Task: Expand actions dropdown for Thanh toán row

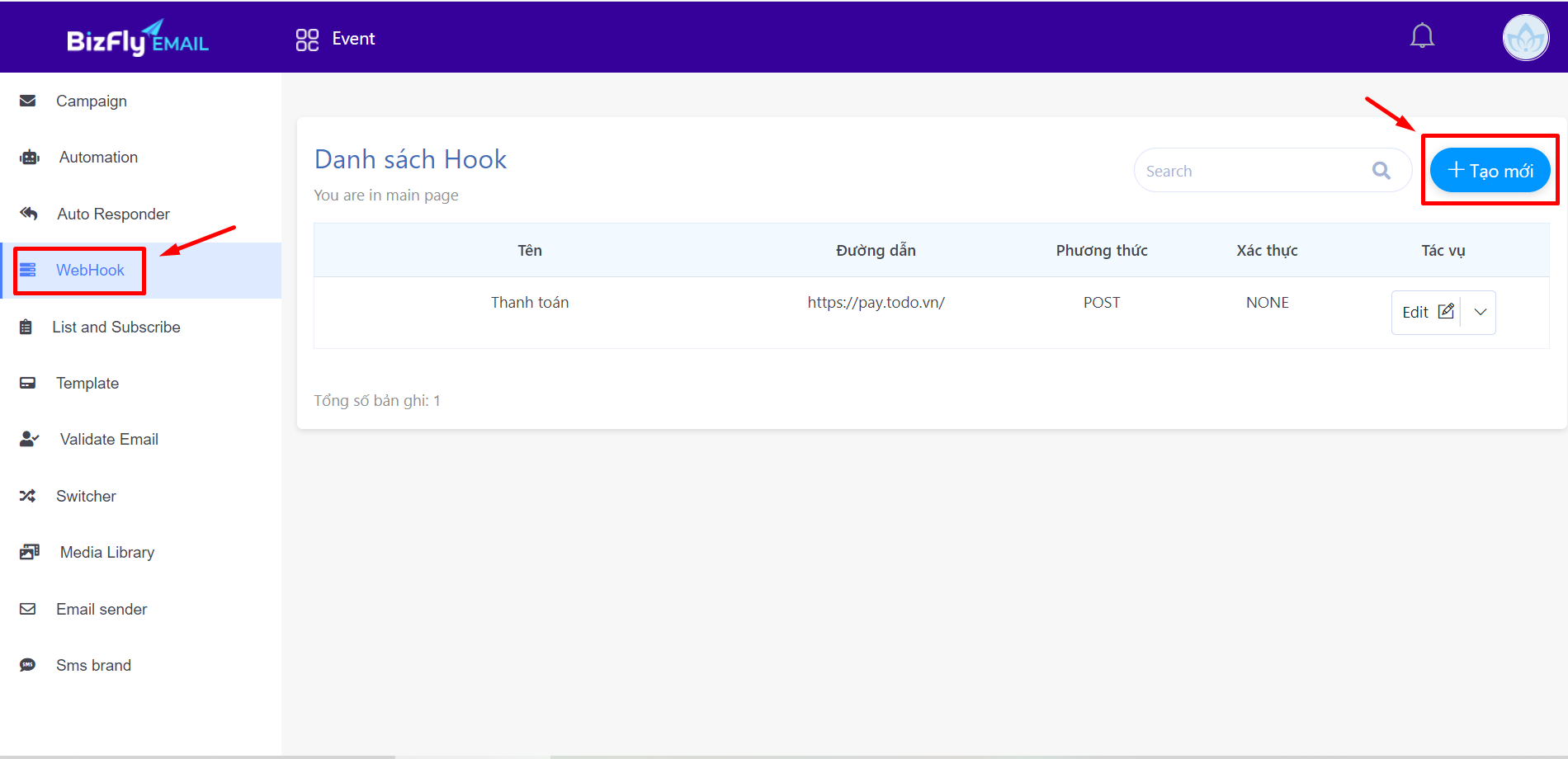Action: [x=1480, y=312]
